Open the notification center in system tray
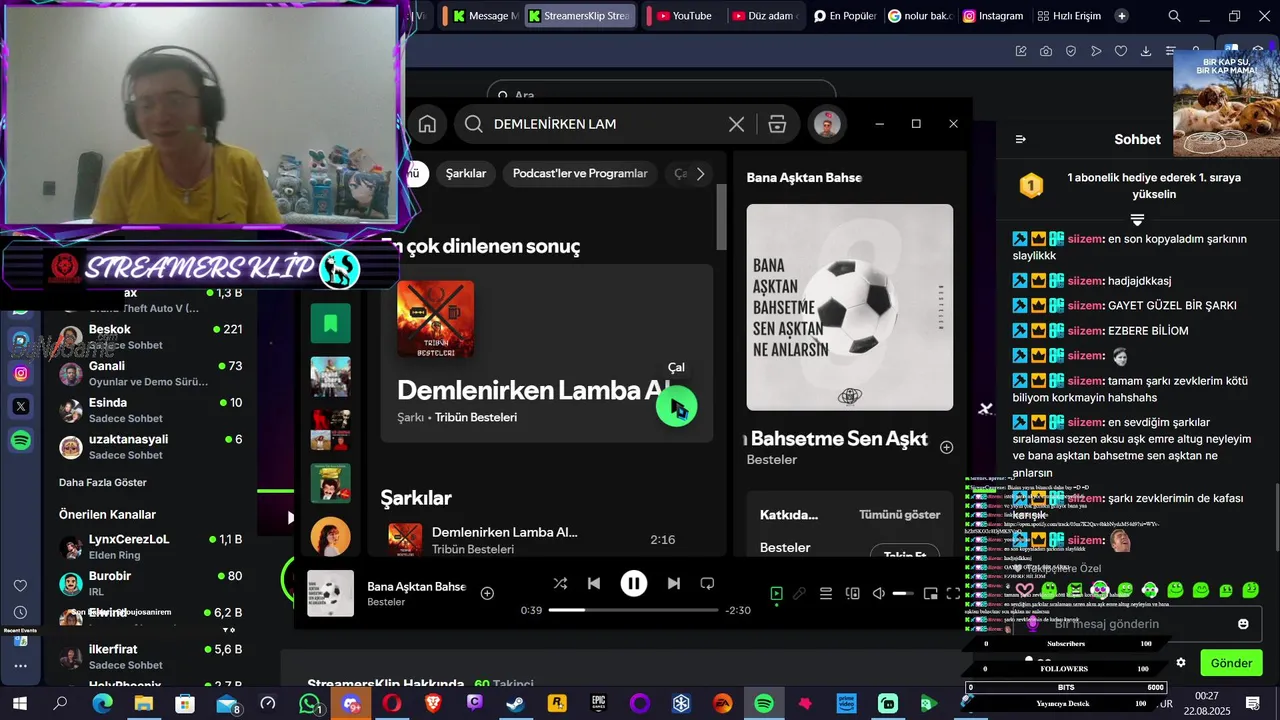This screenshot has height=720, width=1280. [x=1252, y=704]
